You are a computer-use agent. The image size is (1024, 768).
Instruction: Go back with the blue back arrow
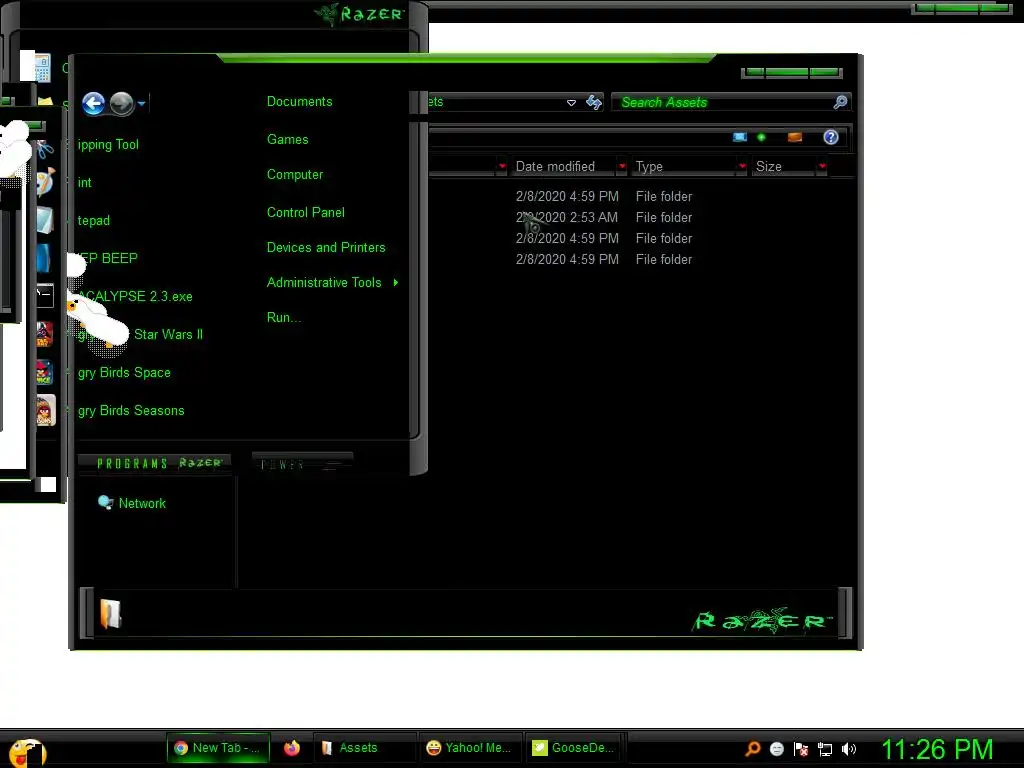tap(93, 103)
